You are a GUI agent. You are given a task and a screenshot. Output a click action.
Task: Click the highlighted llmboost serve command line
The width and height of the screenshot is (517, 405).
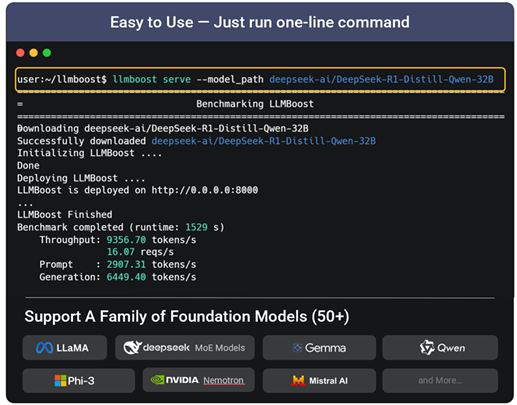(x=260, y=79)
